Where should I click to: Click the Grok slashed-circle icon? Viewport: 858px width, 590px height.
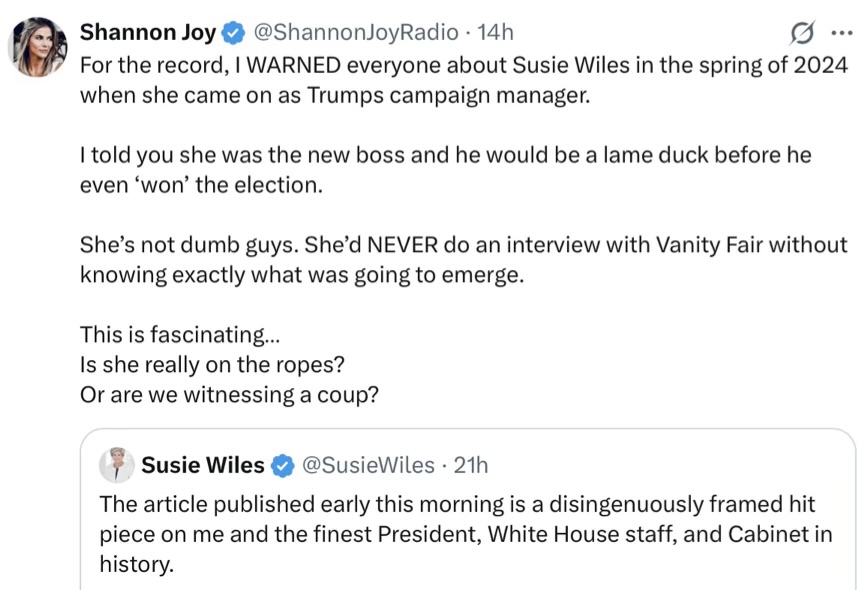click(x=801, y=34)
